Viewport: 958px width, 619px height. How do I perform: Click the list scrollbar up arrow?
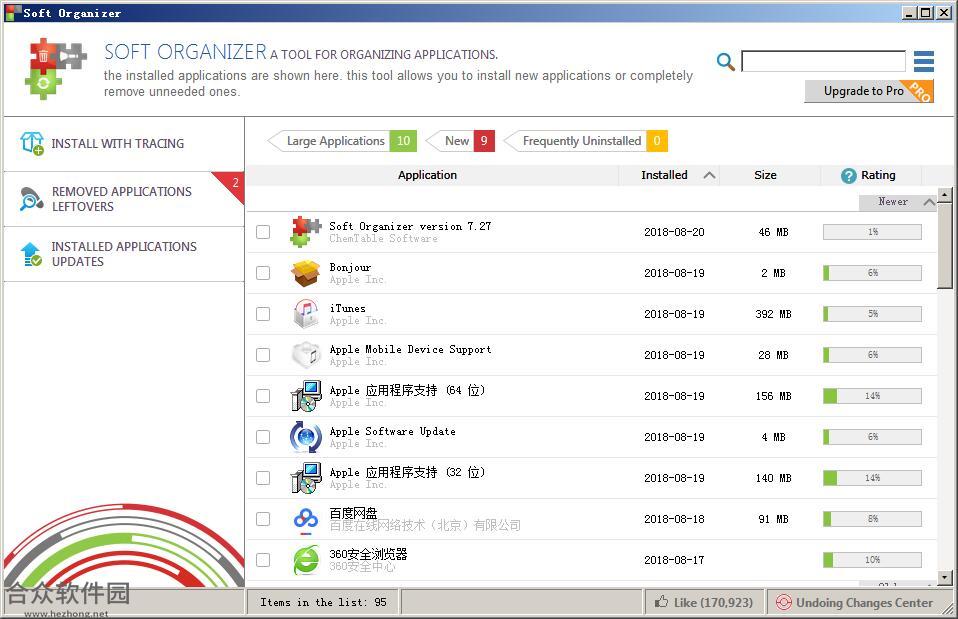[945, 195]
